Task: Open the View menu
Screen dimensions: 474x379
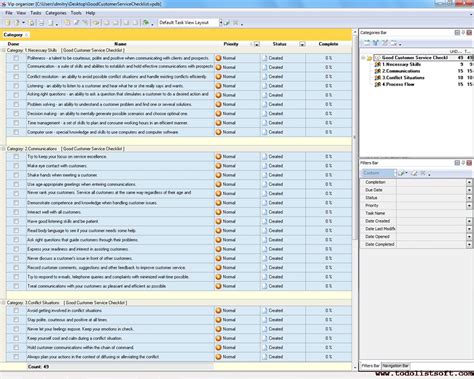Action: [x=21, y=13]
